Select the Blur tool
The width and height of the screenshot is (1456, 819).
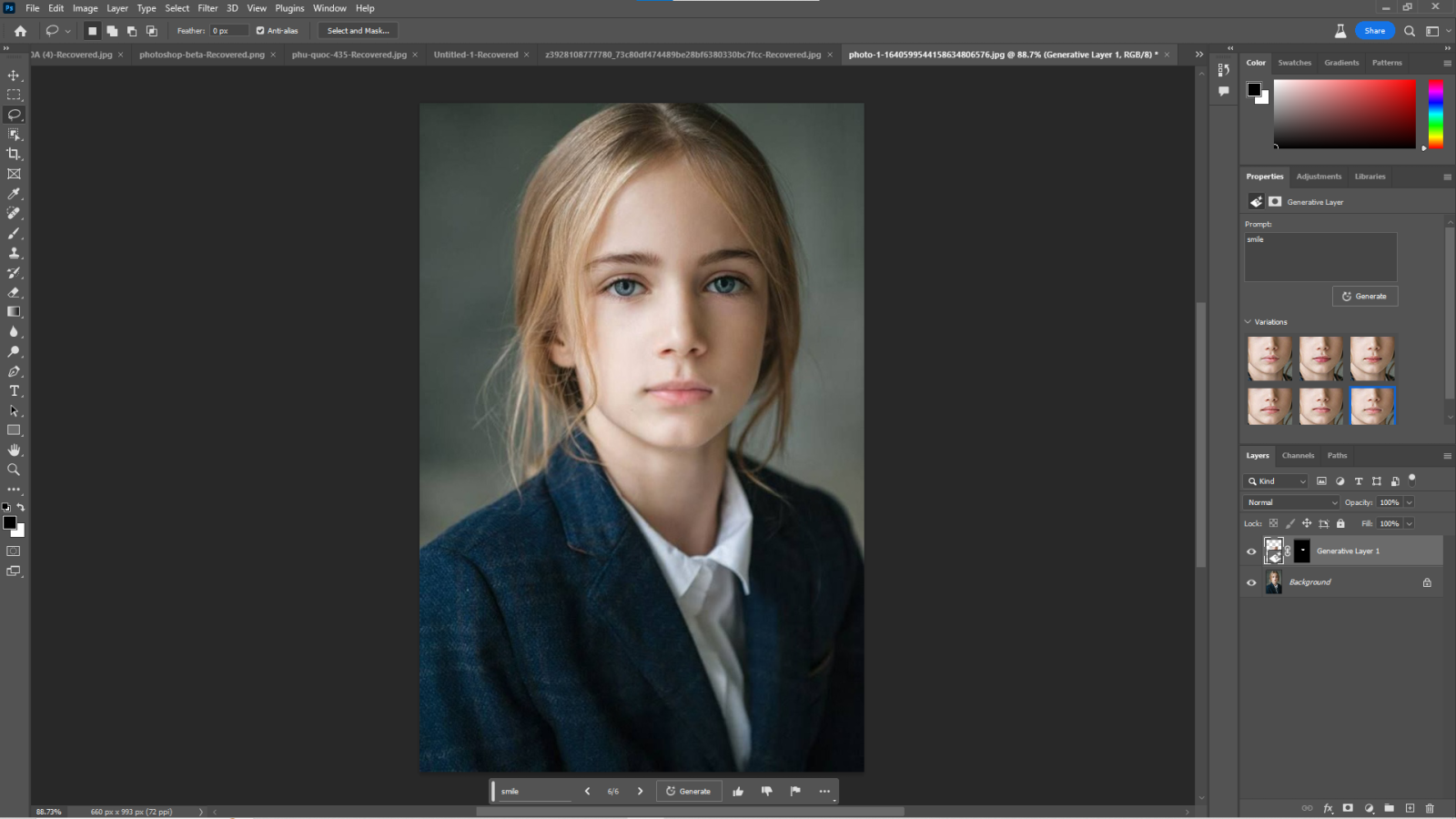(x=14, y=331)
